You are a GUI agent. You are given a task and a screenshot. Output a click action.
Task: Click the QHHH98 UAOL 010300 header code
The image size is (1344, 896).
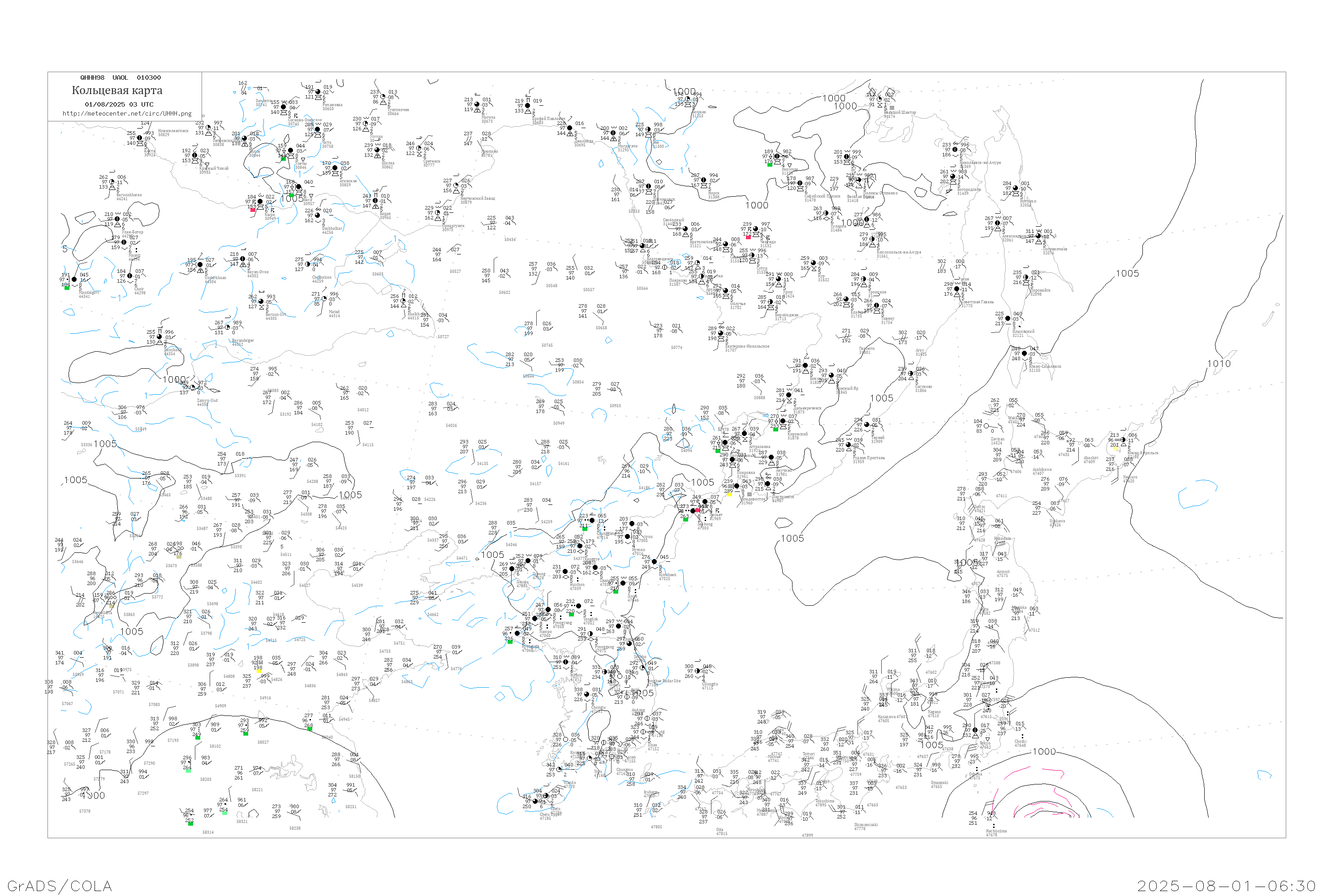pyautogui.click(x=120, y=78)
